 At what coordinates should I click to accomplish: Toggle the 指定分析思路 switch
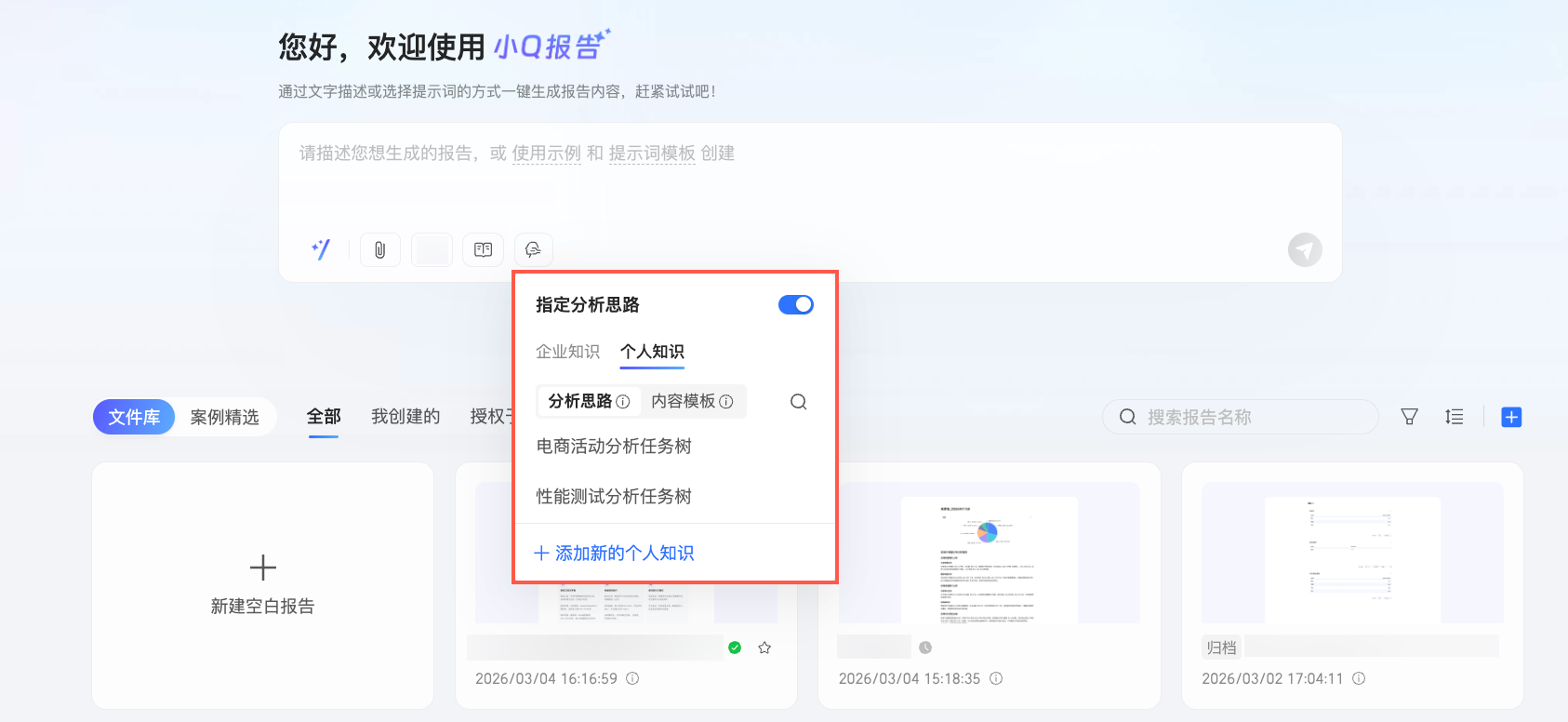point(796,305)
